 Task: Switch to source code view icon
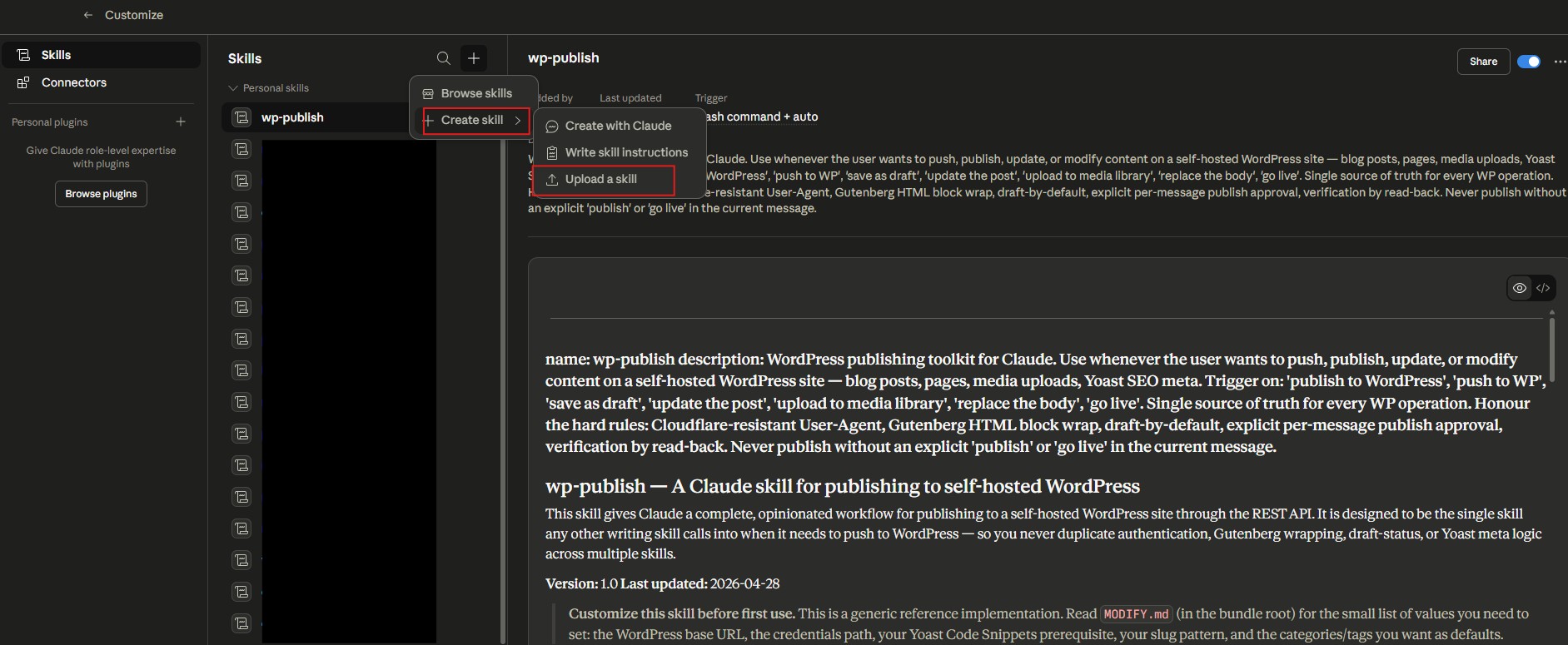1543,288
